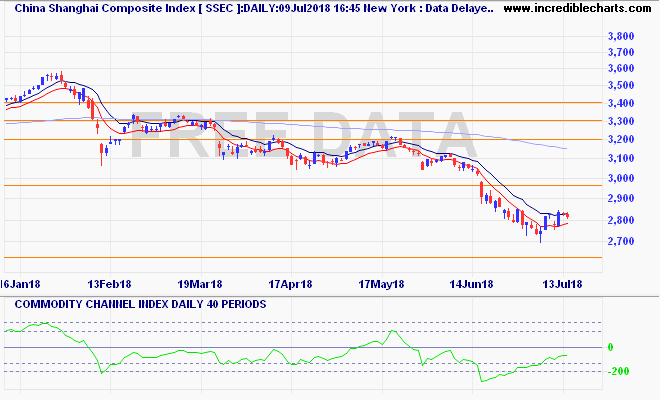
Task: Click the Commodity Channel Index panel heading
Action: 136,303
